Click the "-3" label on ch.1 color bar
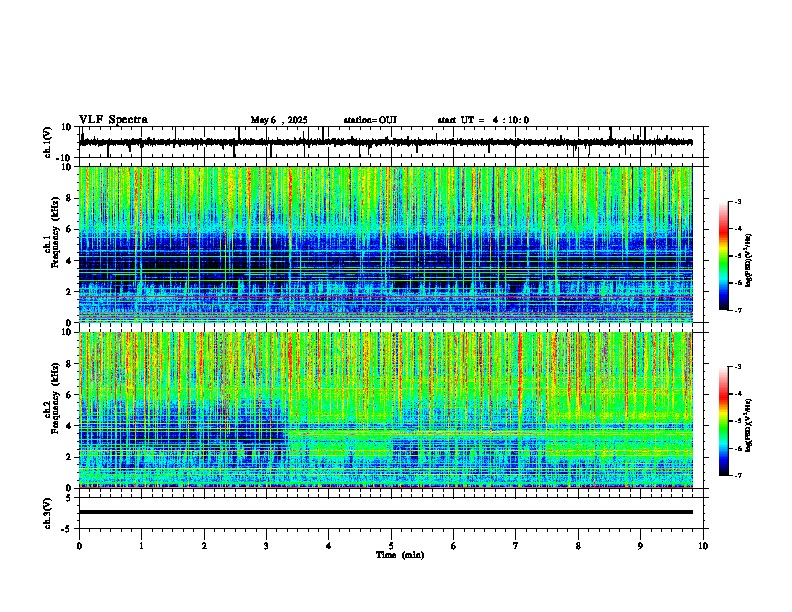This screenshot has width=792, height=612. click(x=738, y=202)
